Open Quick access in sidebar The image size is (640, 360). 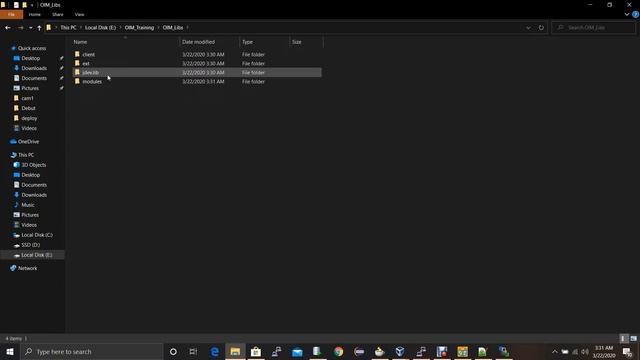point(32,48)
